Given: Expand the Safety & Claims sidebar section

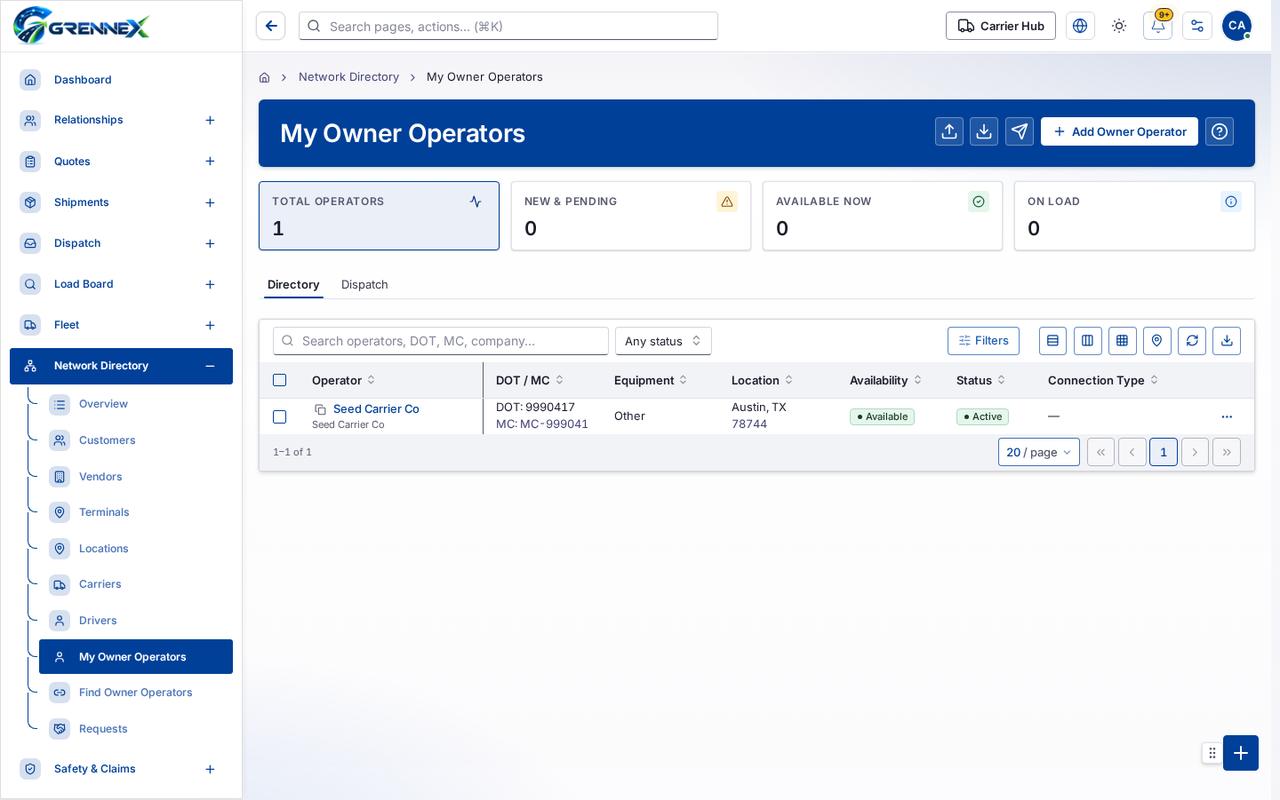Looking at the screenshot, I should [x=210, y=769].
